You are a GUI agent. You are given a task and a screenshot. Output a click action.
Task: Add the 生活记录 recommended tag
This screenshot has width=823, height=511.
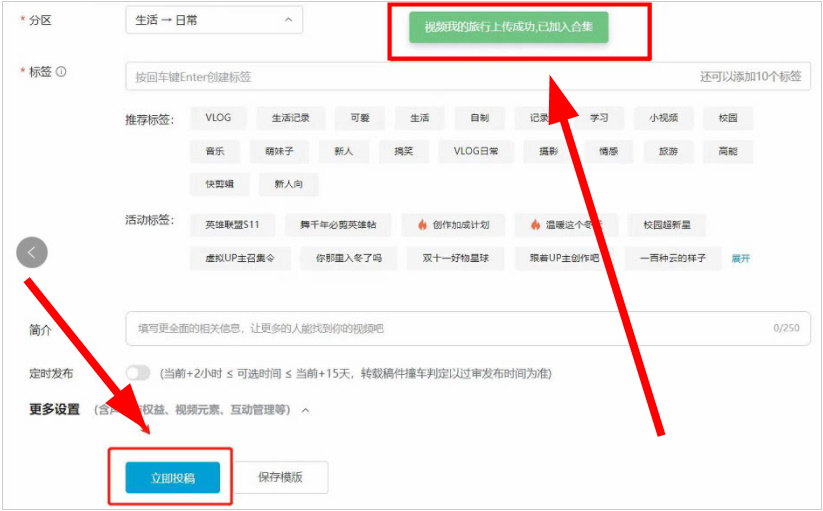(290, 118)
